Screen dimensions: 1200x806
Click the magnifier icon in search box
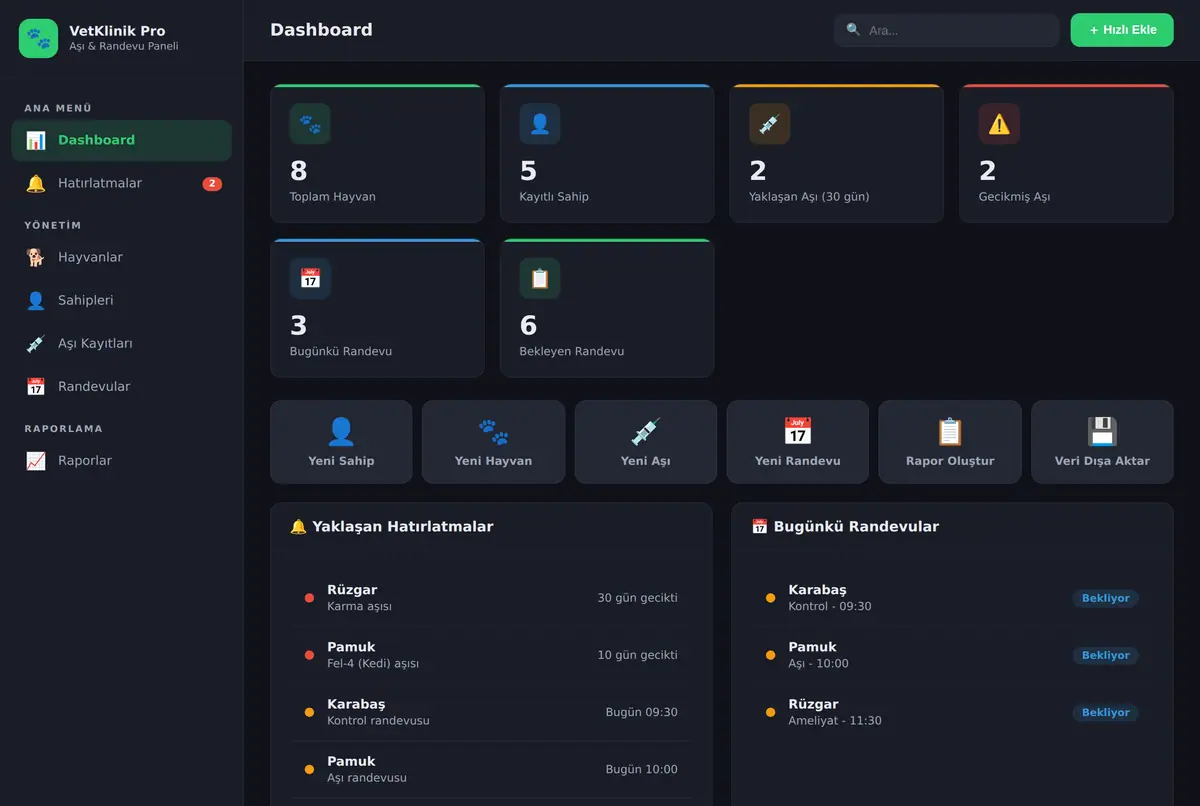tap(853, 30)
